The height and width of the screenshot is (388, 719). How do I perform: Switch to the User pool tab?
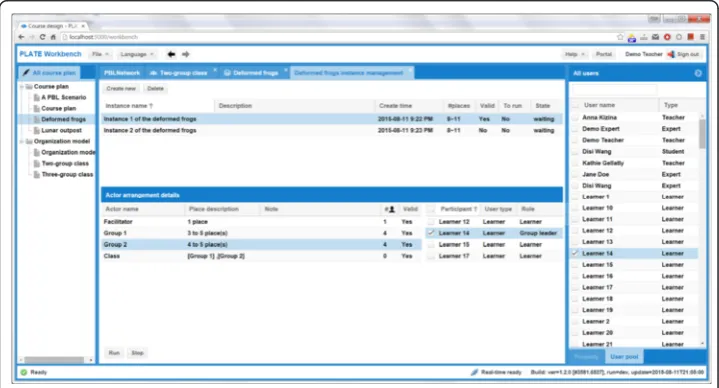[x=624, y=356]
